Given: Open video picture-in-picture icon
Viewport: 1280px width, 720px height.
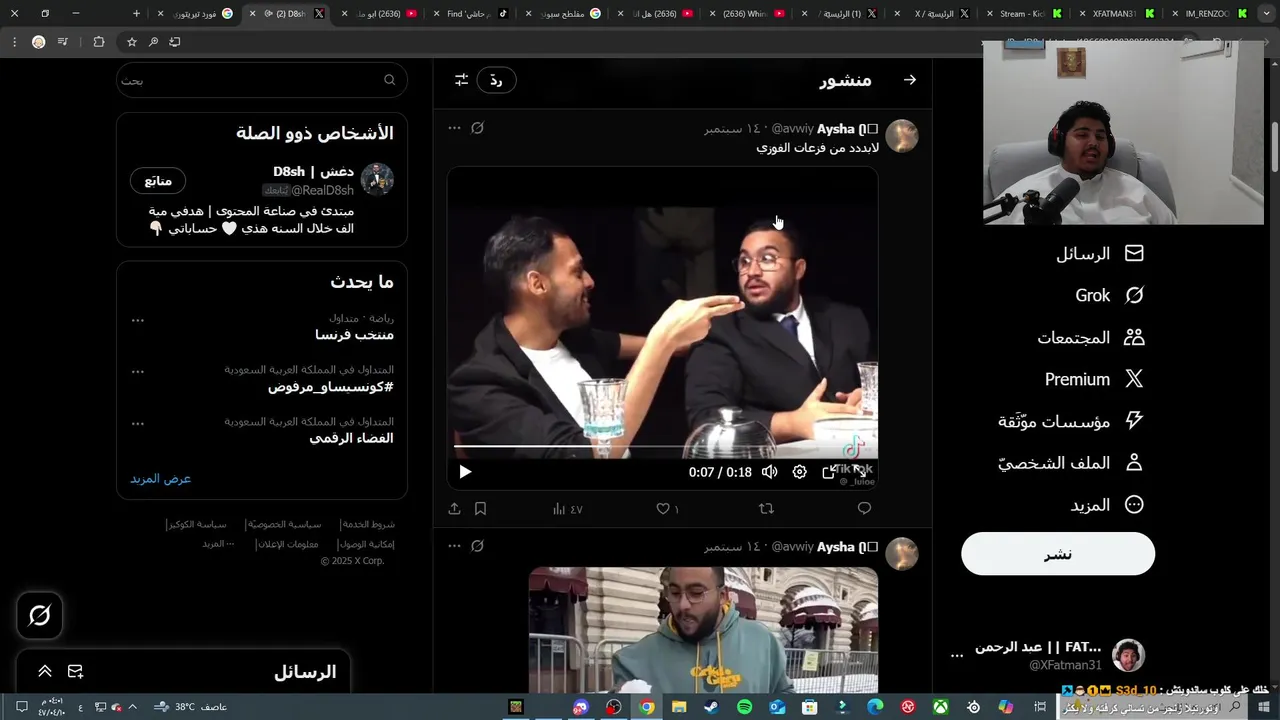Looking at the screenshot, I should pos(829,472).
